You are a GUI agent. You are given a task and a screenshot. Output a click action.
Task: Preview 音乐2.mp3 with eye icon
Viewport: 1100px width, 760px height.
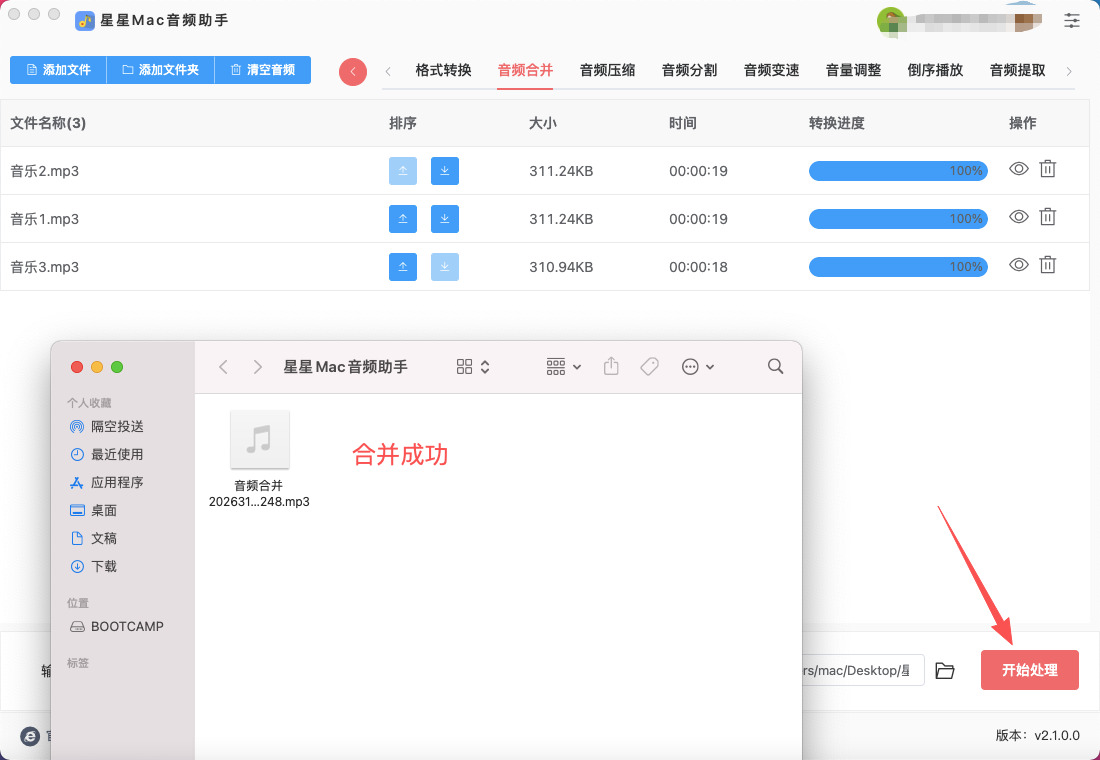click(x=1018, y=169)
